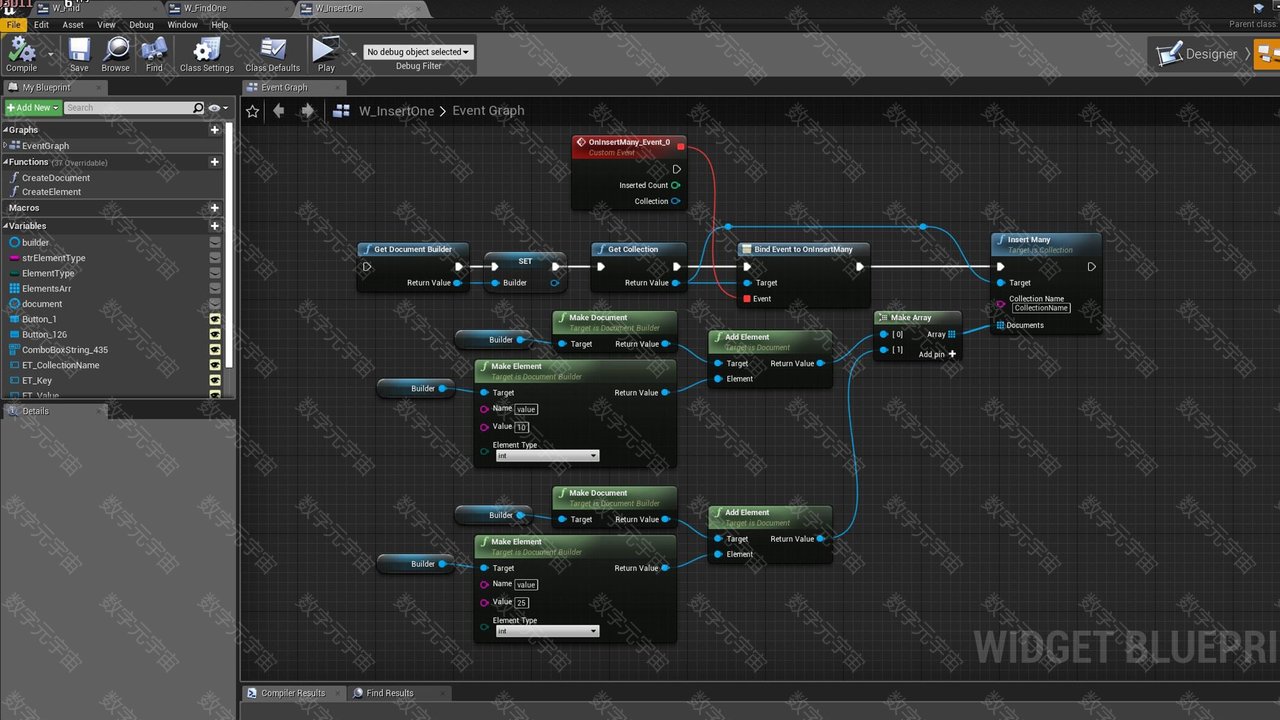The width and height of the screenshot is (1280, 720).
Task: Save the widget blueprint with the Save icon
Action: click(79, 54)
